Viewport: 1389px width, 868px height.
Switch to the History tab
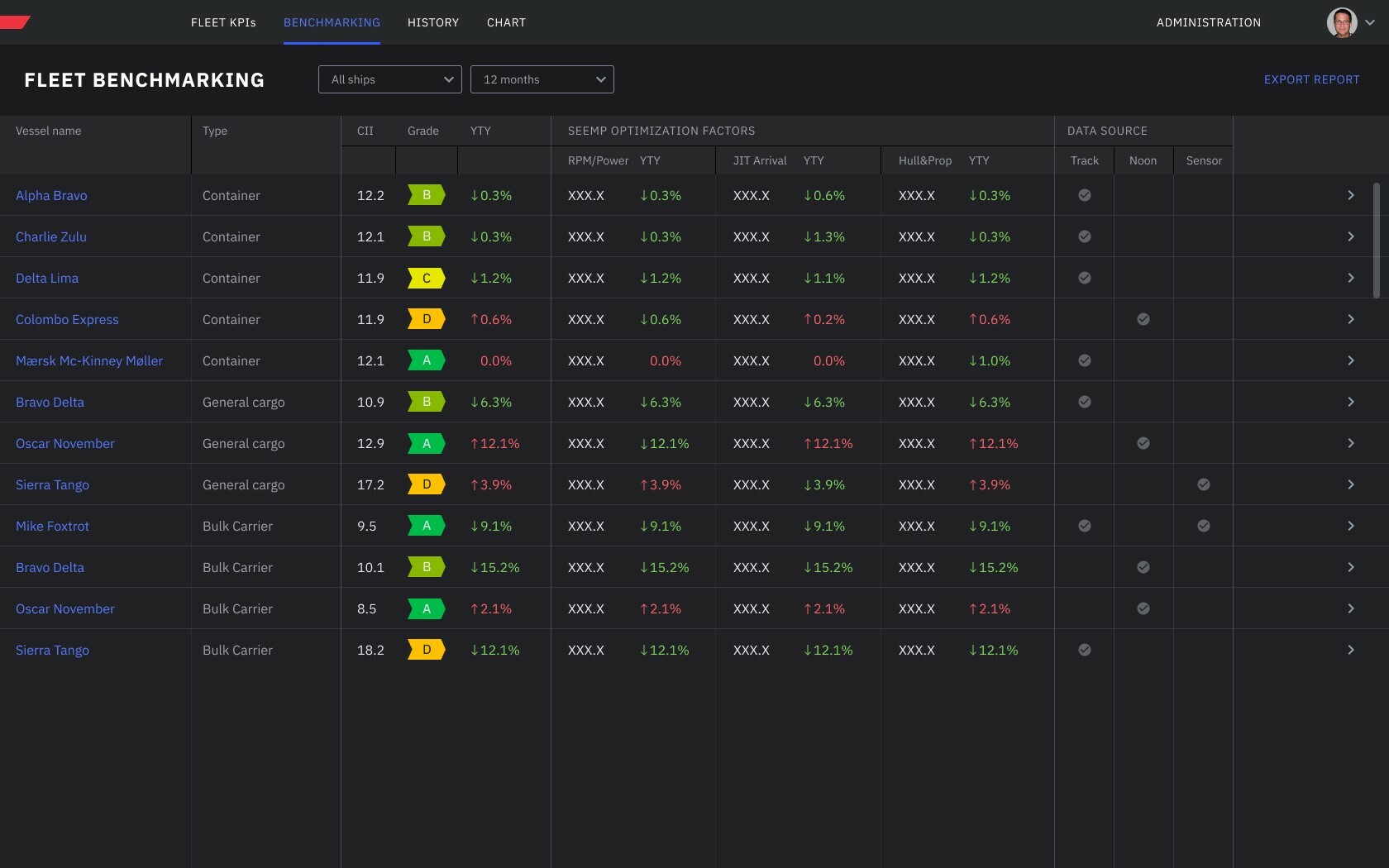[x=432, y=22]
